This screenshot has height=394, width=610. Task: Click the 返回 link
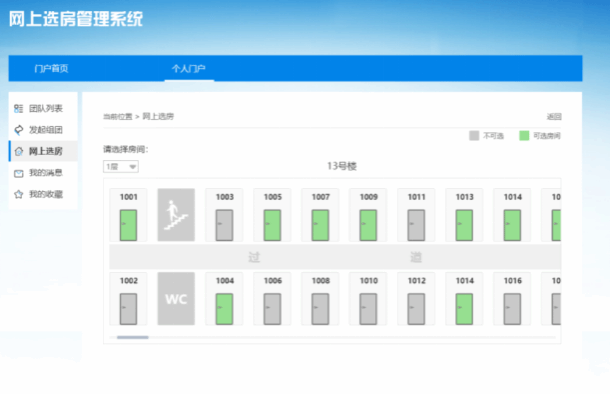point(554,116)
